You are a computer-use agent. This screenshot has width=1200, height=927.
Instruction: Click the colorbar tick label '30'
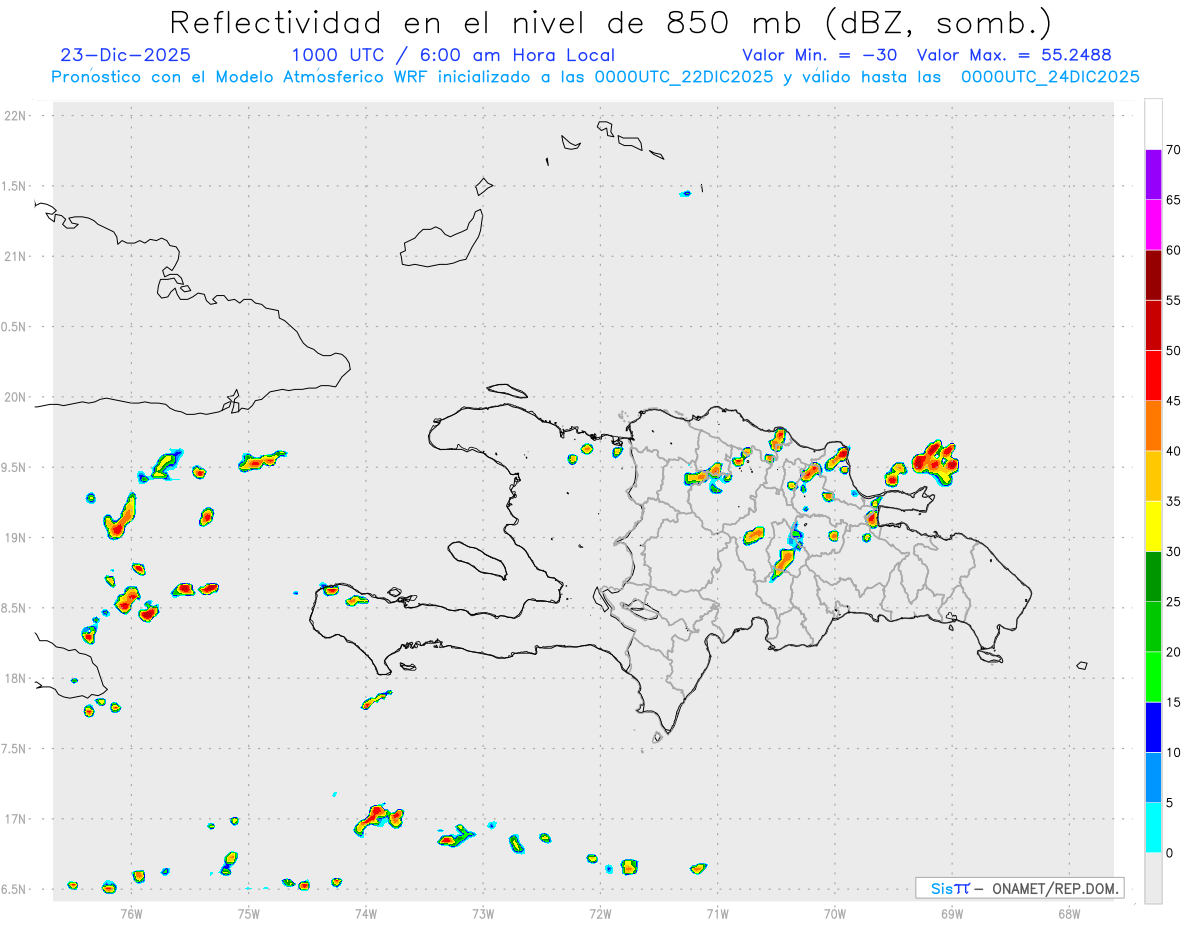click(1173, 551)
